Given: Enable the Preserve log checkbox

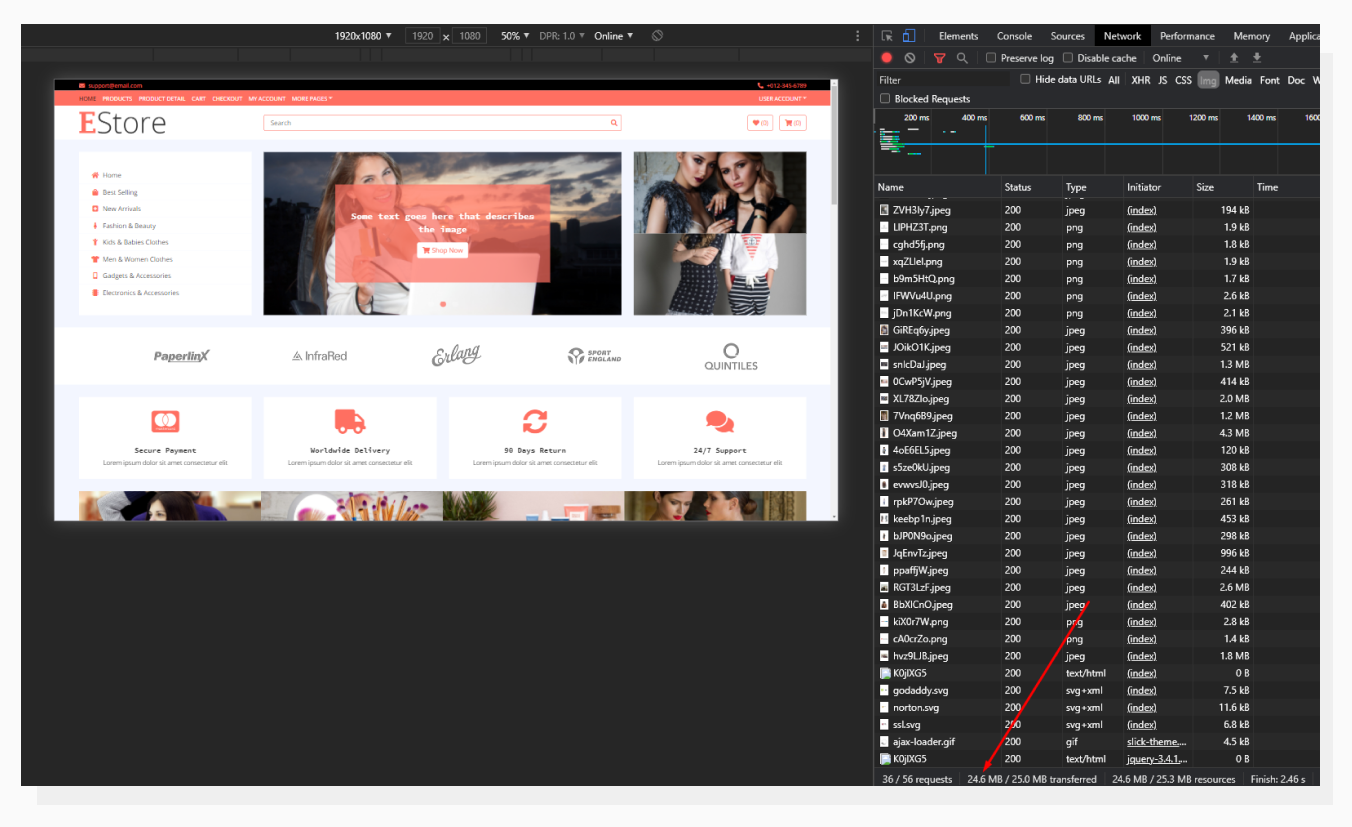Looking at the screenshot, I should 991,57.
